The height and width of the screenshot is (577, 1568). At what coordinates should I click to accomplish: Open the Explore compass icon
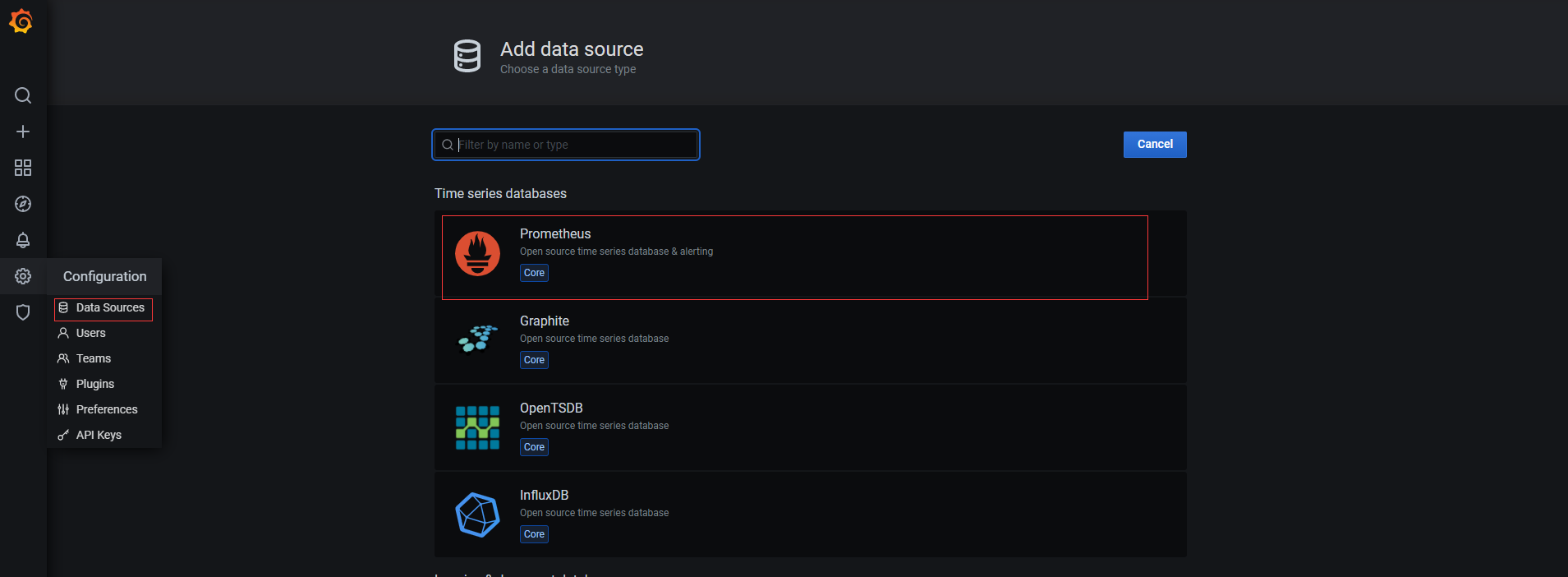pos(23,204)
